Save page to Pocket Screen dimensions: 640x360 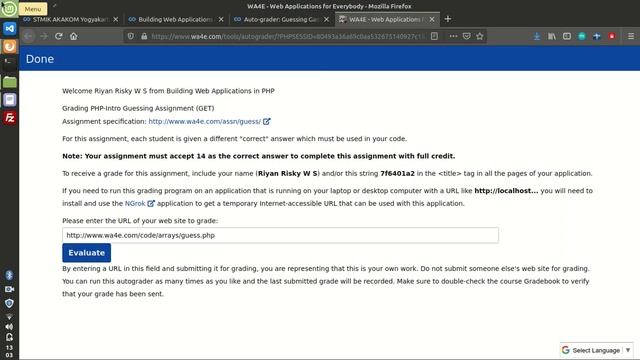[x=467, y=36]
